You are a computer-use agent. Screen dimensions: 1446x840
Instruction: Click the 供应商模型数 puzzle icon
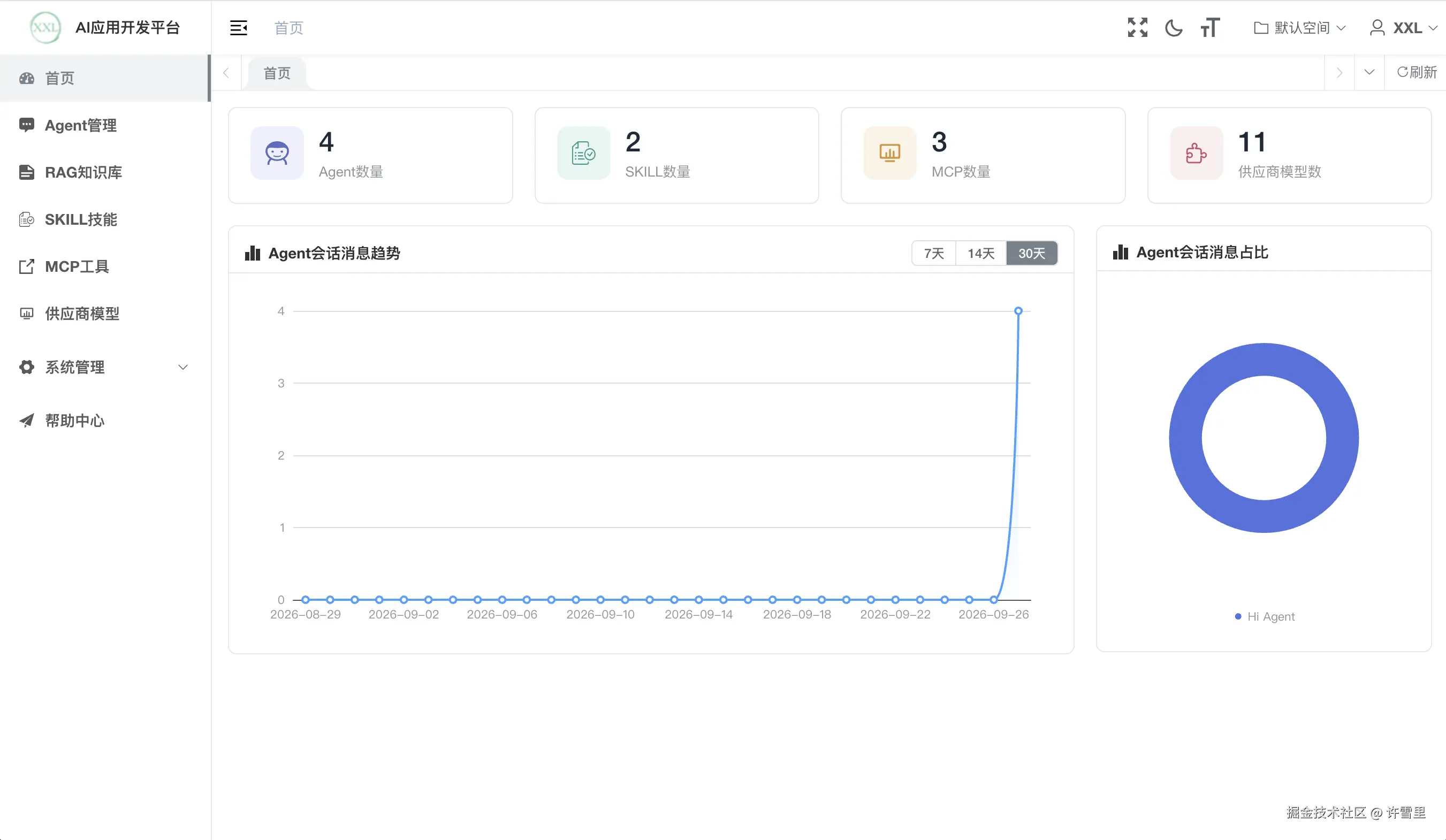1197,153
